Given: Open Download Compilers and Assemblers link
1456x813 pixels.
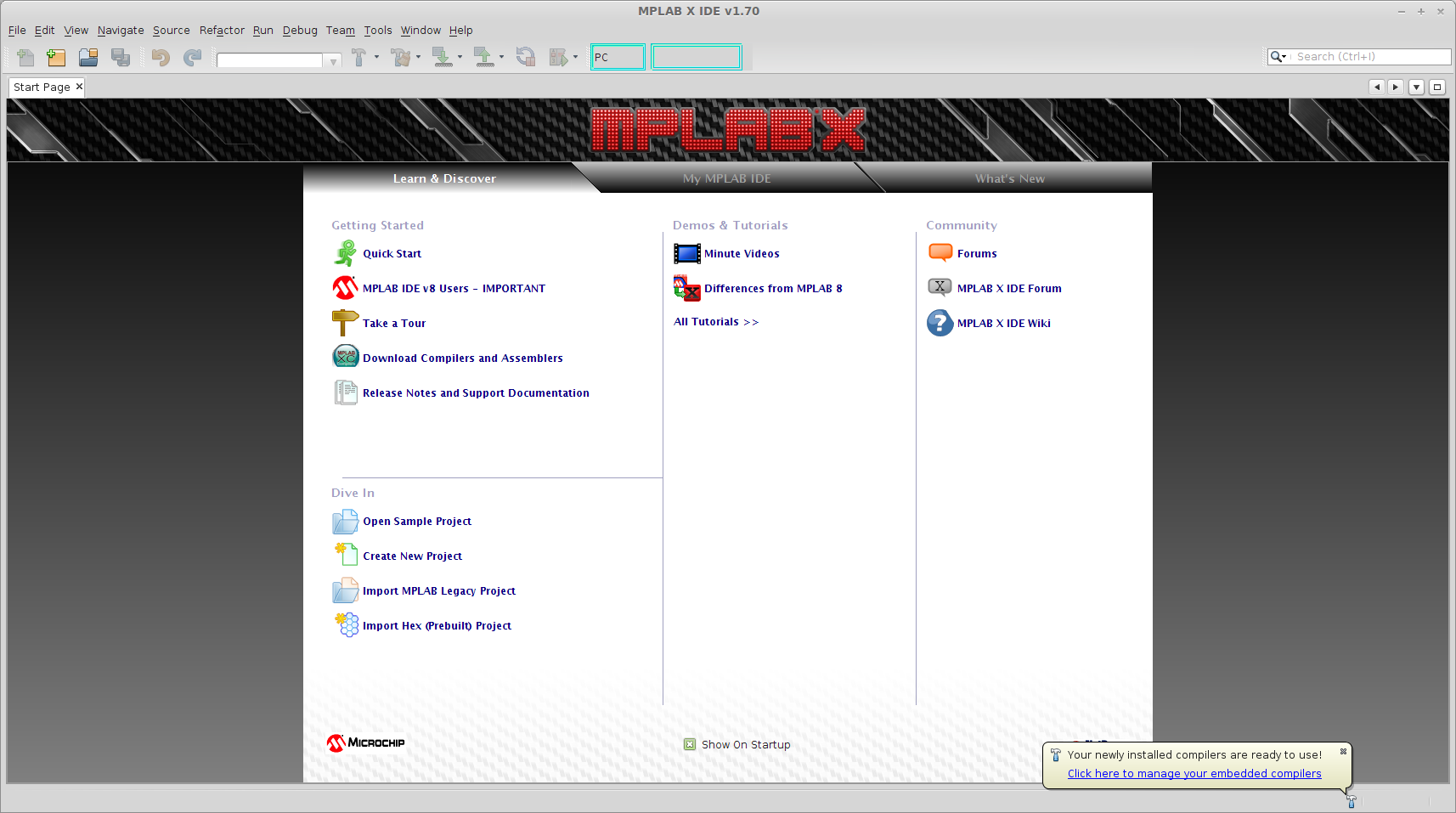Looking at the screenshot, I should (x=463, y=358).
